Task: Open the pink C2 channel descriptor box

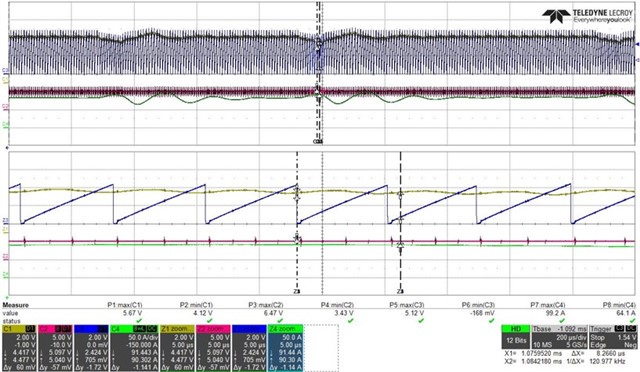Action: click(55, 348)
